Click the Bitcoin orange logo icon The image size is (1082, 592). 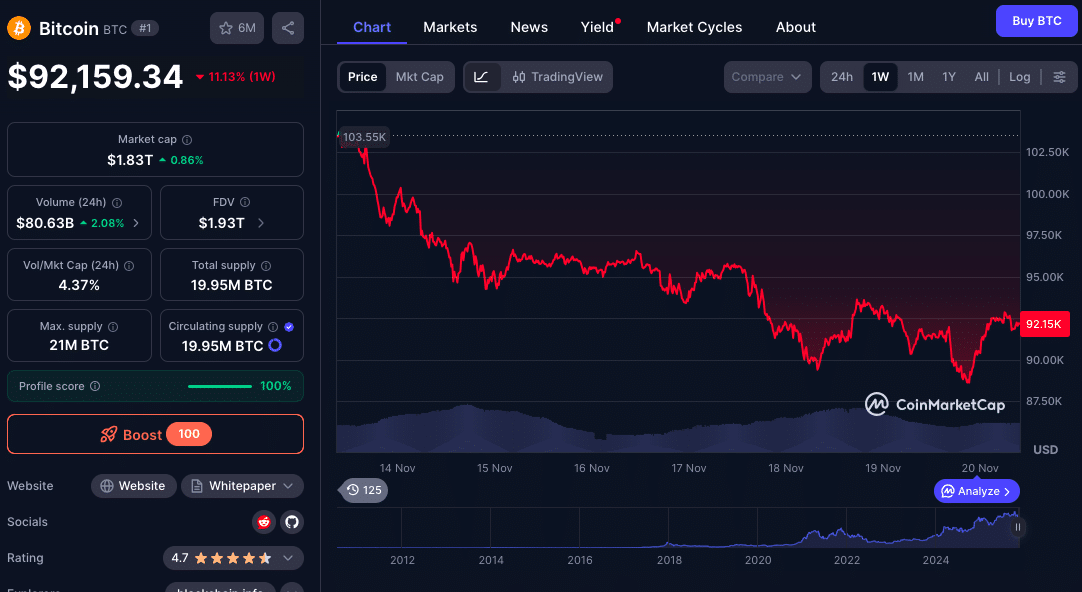tap(19, 28)
